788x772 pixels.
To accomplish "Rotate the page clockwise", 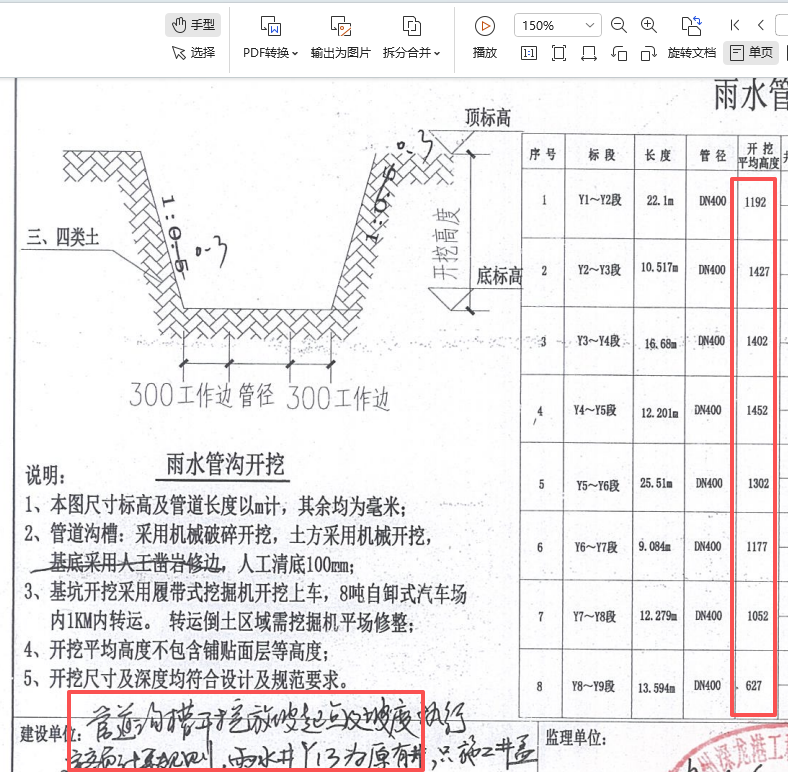I will tap(649, 53).
